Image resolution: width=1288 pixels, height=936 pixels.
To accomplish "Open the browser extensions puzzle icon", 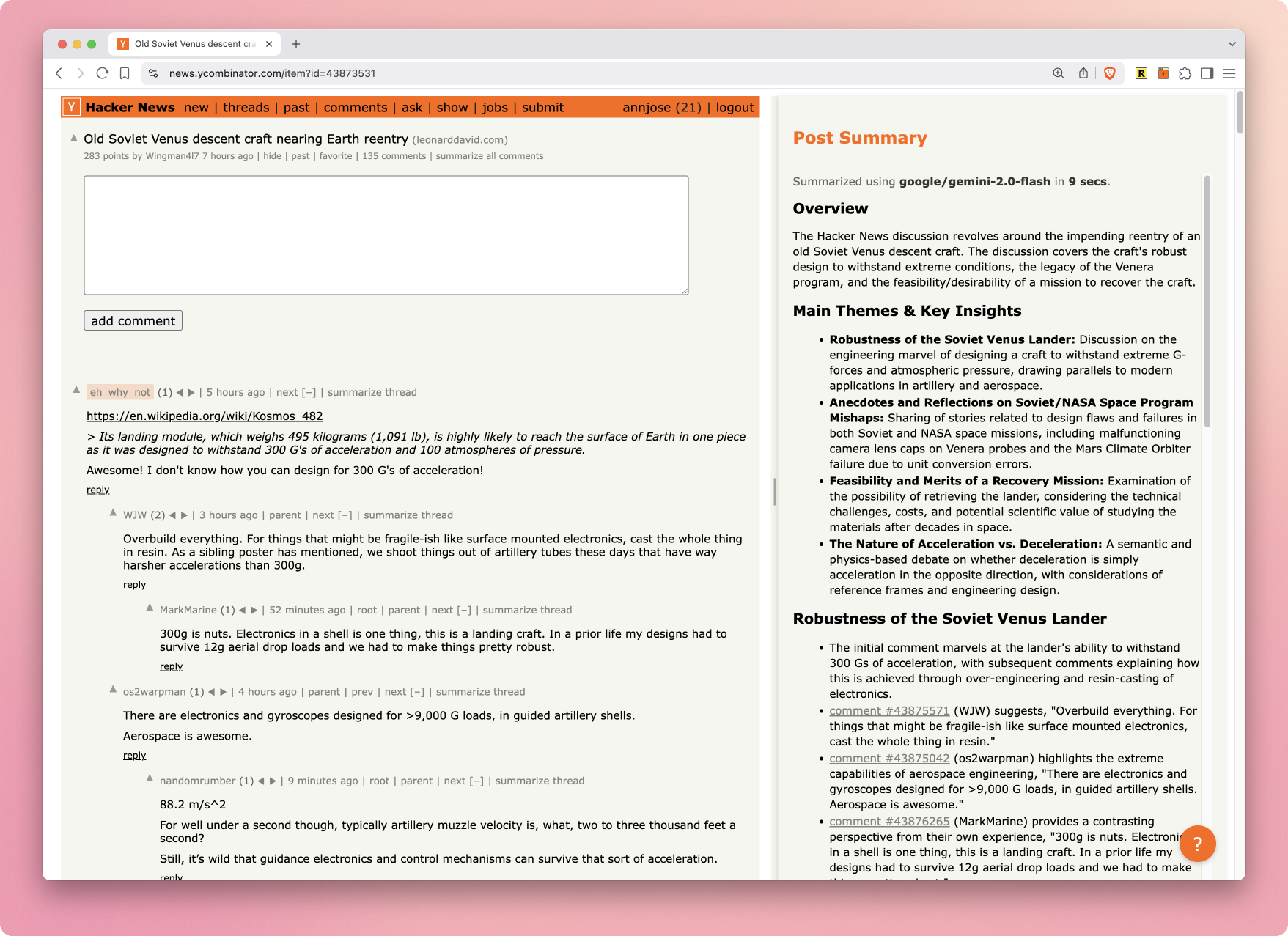I will pos(1185,73).
